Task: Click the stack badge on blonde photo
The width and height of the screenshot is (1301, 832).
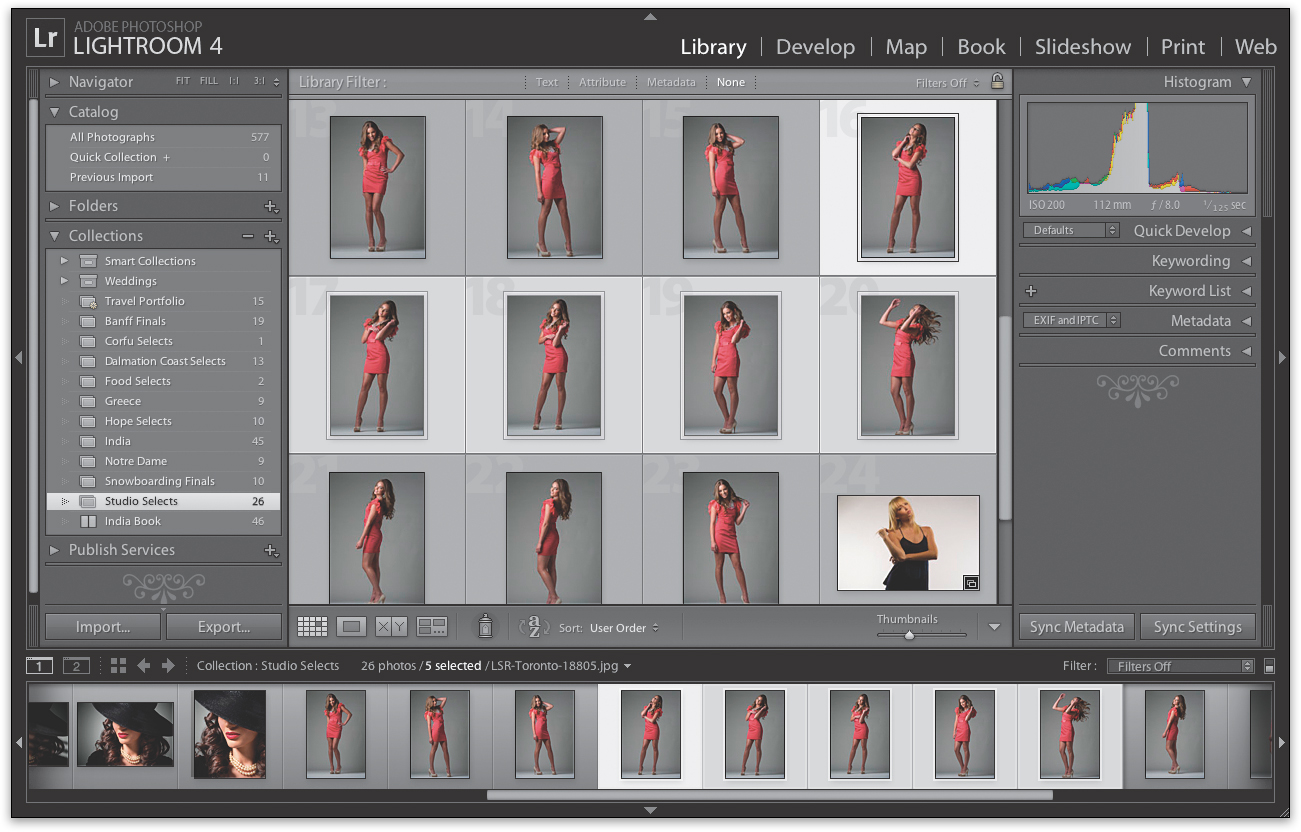Action: [970, 582]
